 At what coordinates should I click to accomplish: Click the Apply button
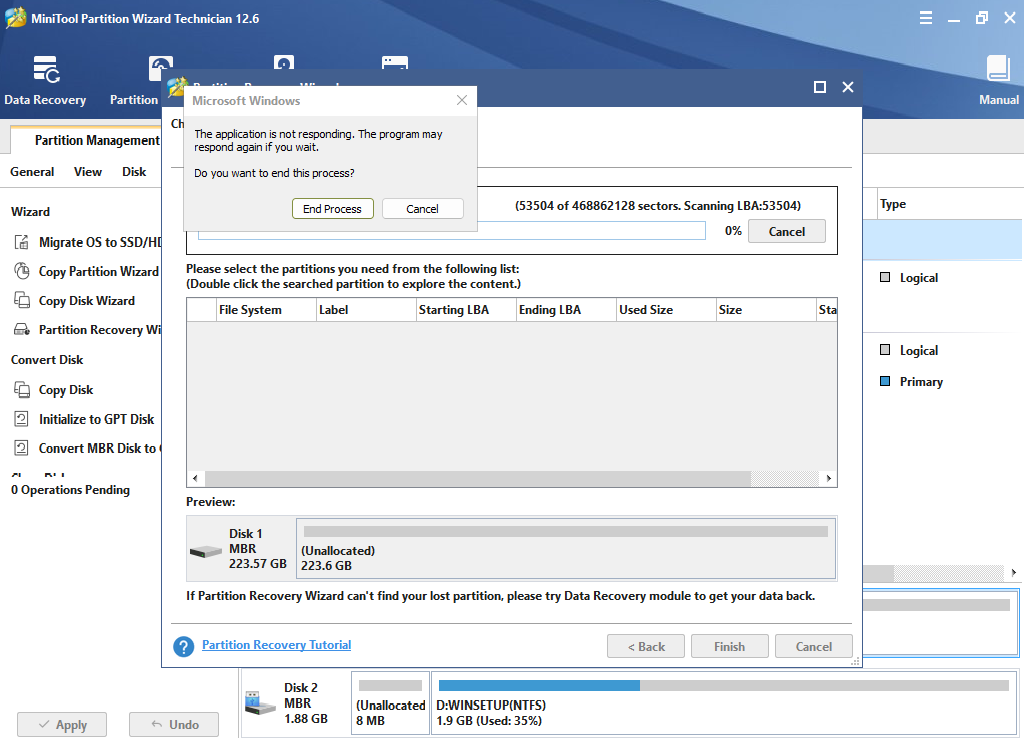[62, 725]
